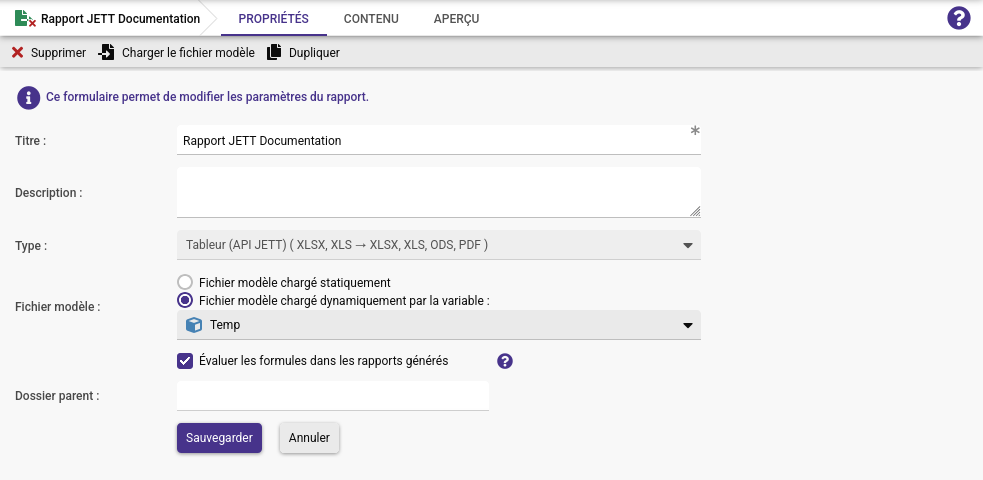Screen dimensions: 983x480
Task: Open the help icon in top-right corner
Action: pos(959,18)
